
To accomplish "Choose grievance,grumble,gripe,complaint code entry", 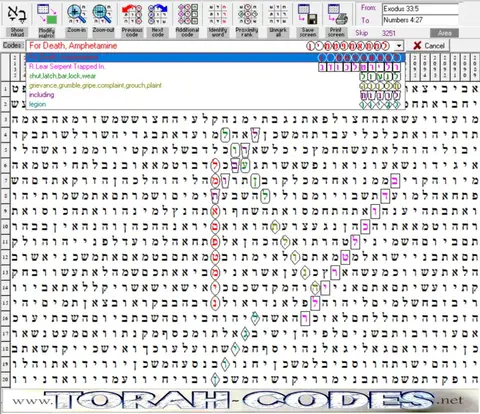I will pos(215,85).
